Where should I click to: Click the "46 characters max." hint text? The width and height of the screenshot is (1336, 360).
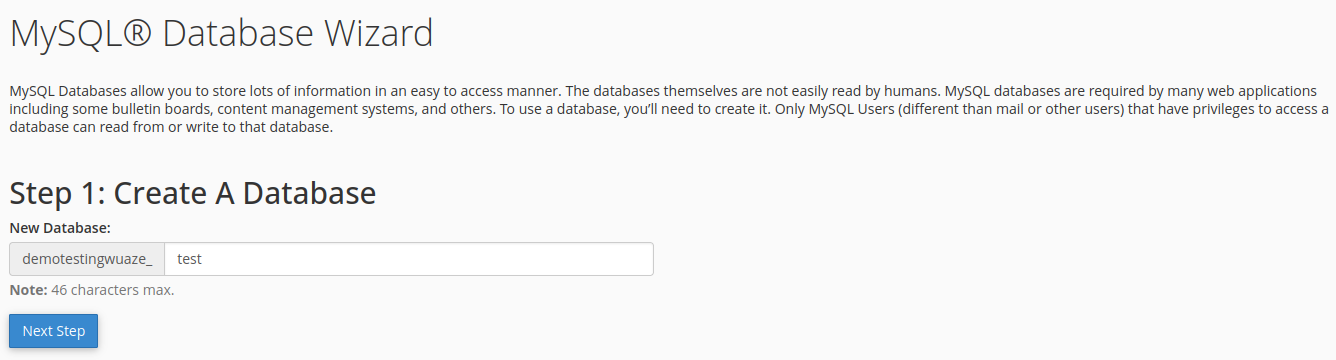click(x=113, y=290)
